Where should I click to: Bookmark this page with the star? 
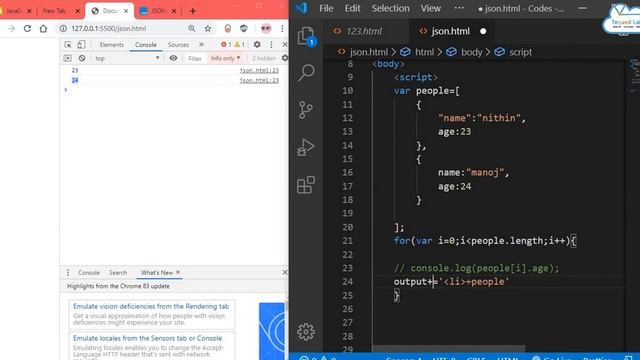[x=208, y=29]
